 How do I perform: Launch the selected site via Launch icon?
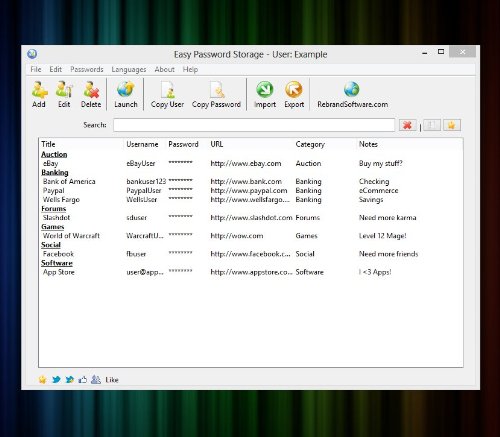coord(126,89)
